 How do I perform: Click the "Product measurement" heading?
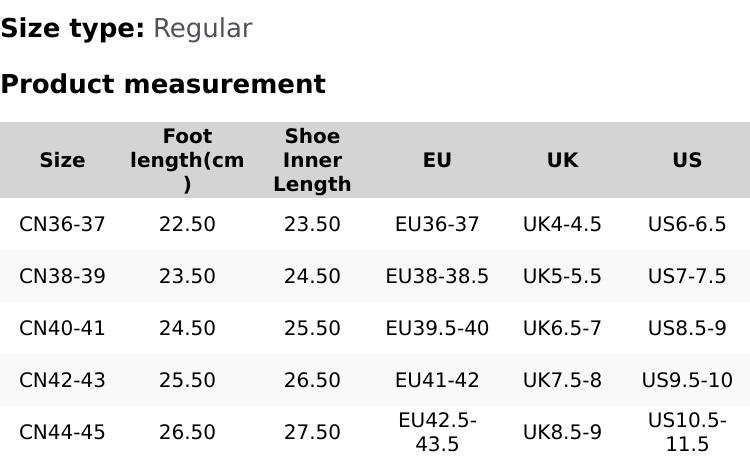coord(163,84)
